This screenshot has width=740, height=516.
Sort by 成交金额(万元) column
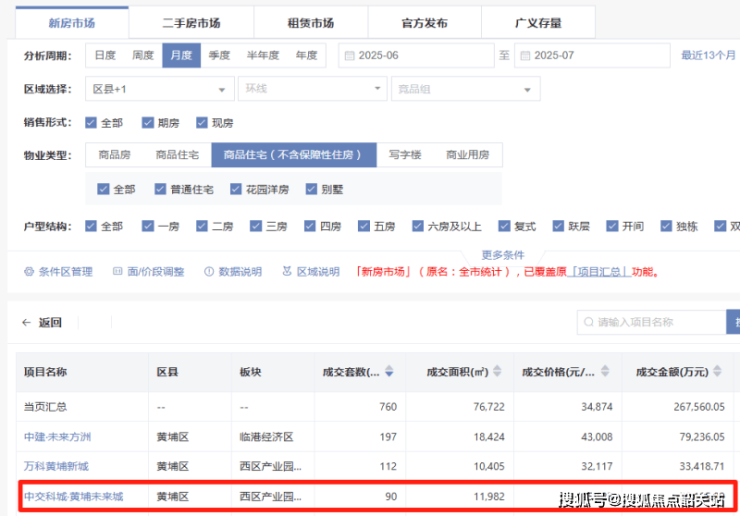(x=717, y=372)
